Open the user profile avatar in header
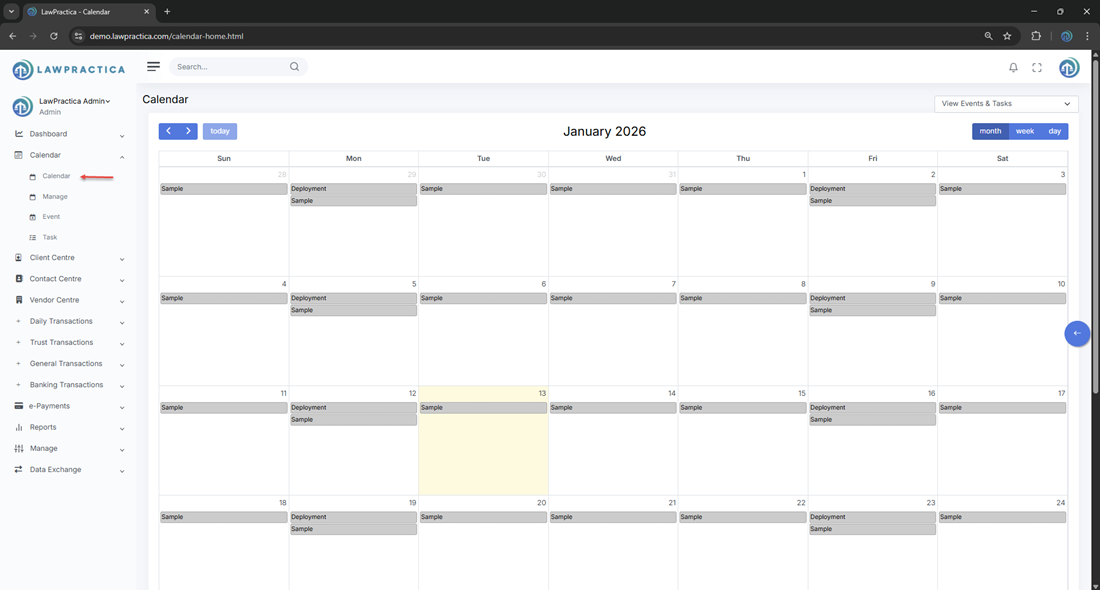The height and width of the screenshot is (590, 1100). pyautogui.click(x=1069, y=67)
